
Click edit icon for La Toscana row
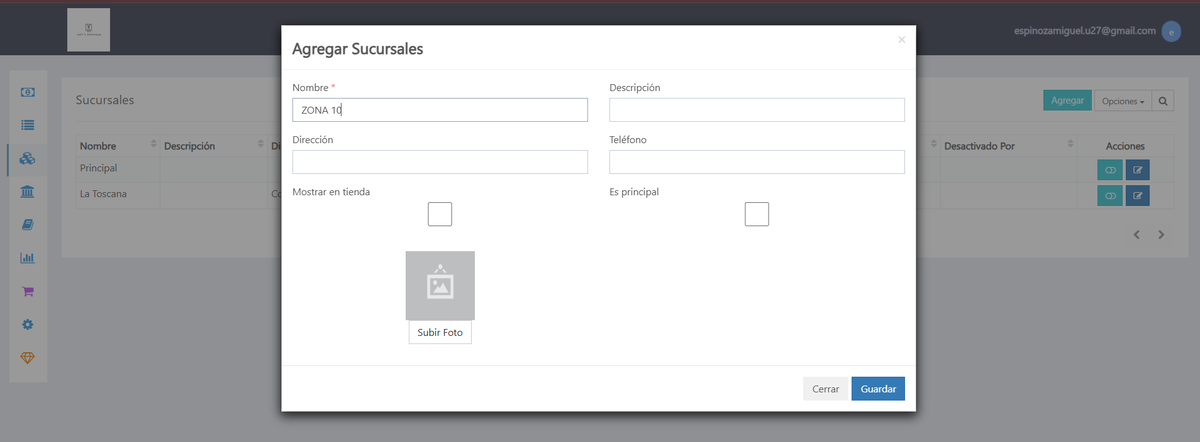(x=1137, y=195)
